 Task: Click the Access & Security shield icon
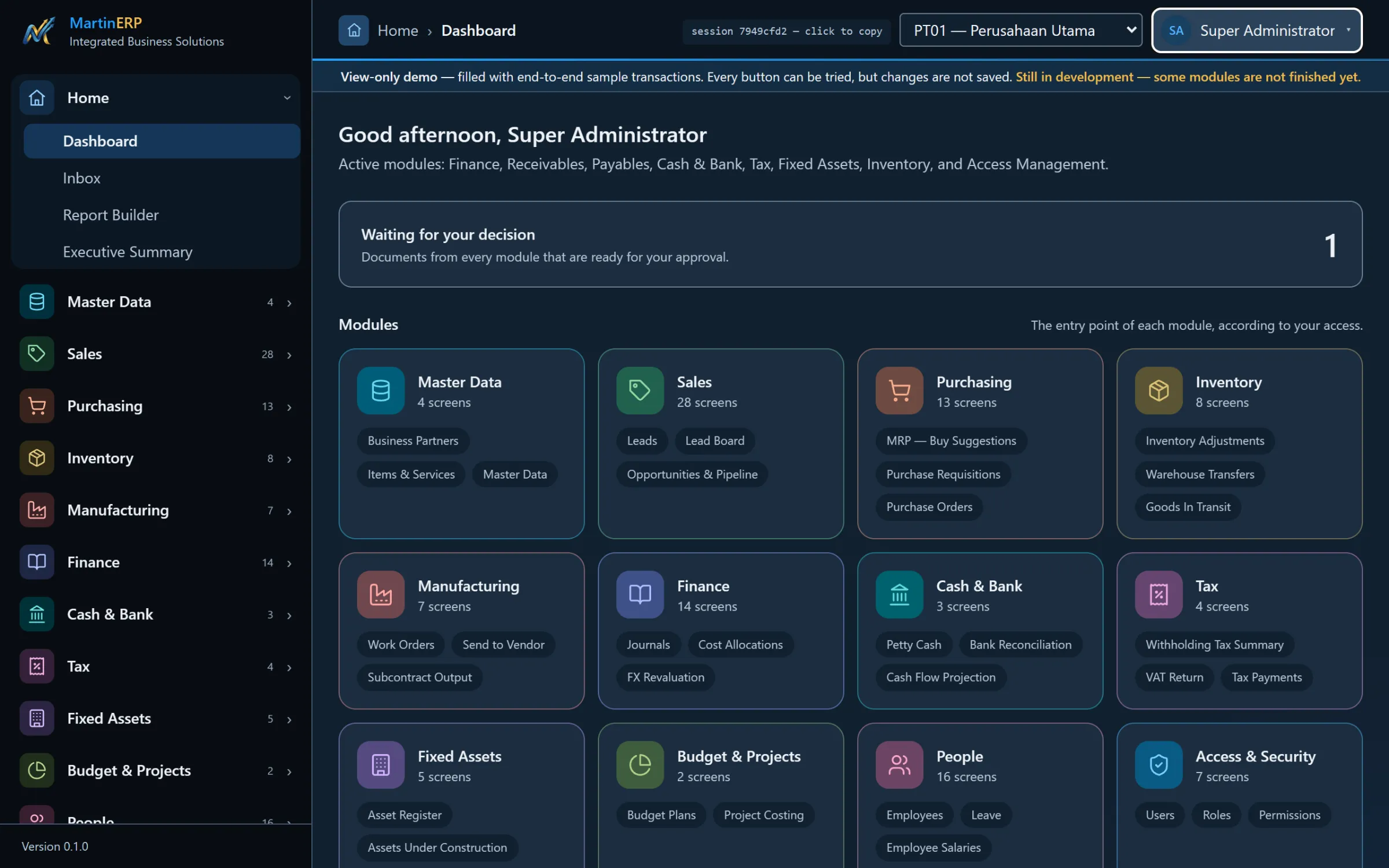1159,765
